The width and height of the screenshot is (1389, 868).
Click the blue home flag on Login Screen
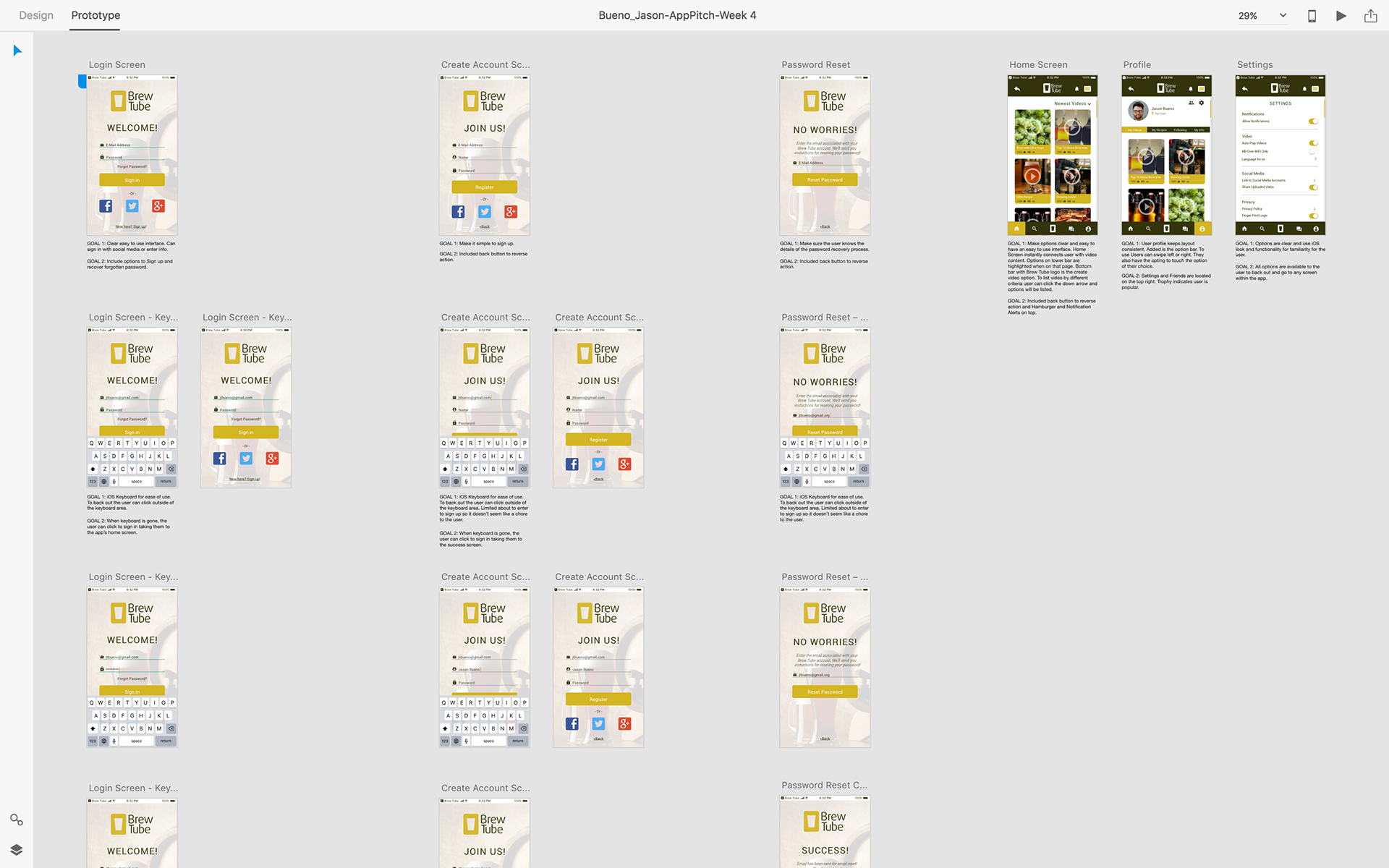[82, 81]
